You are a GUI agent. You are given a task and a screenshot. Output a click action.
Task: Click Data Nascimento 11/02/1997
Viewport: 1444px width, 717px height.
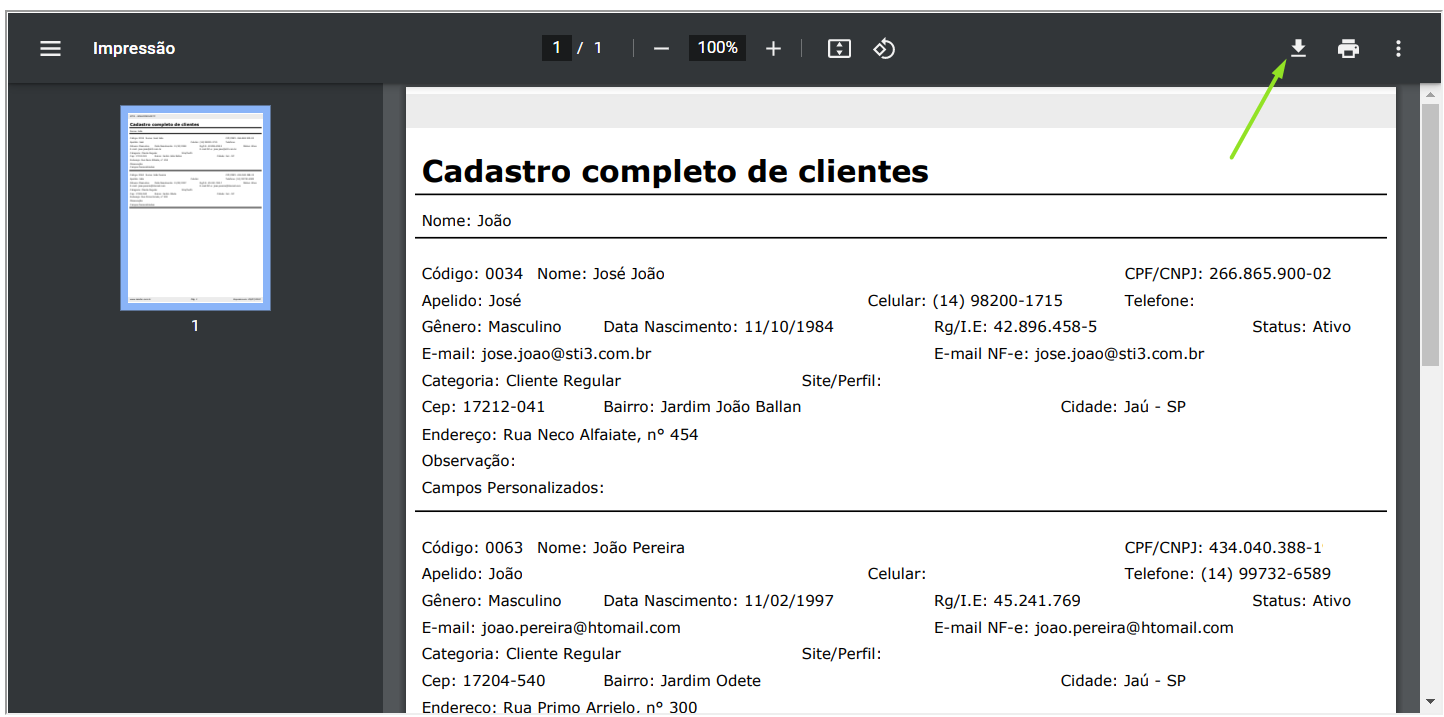tap(719, 601)
